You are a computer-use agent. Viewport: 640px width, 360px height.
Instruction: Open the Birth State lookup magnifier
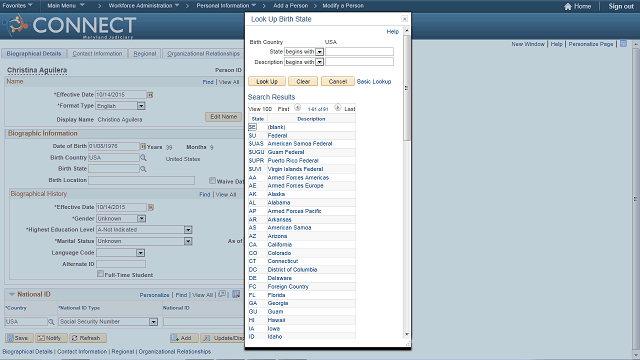coord(143,169)
